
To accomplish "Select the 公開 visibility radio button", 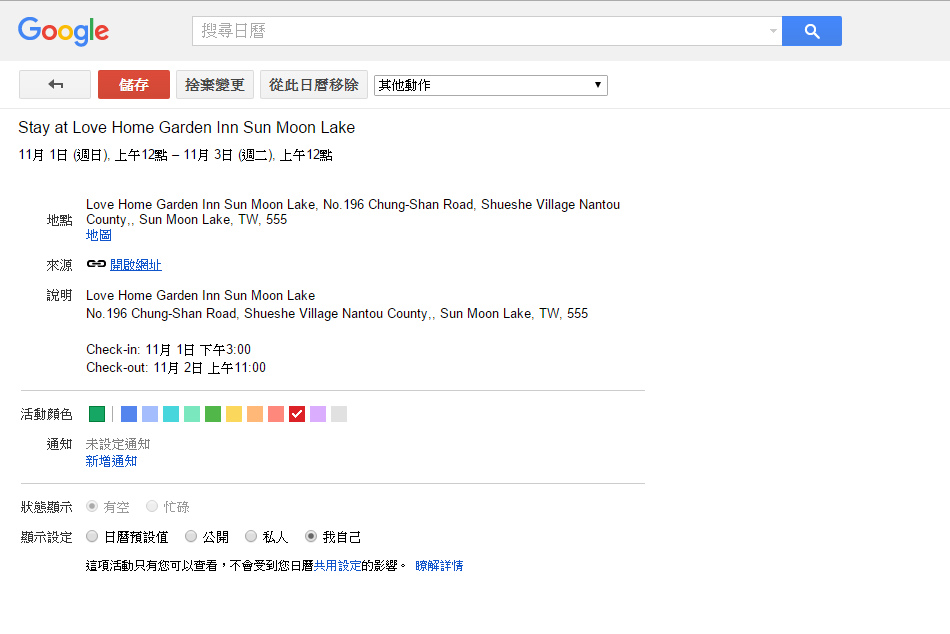I will 191,536.
